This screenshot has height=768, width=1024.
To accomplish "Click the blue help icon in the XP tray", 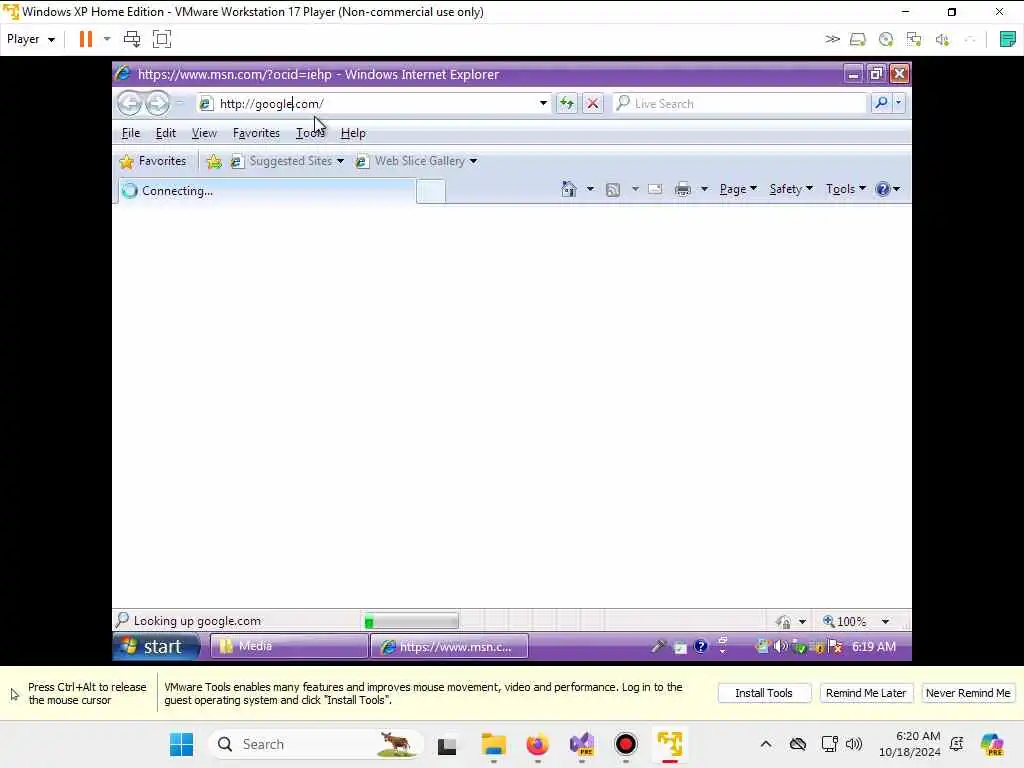I will (701, 647).
